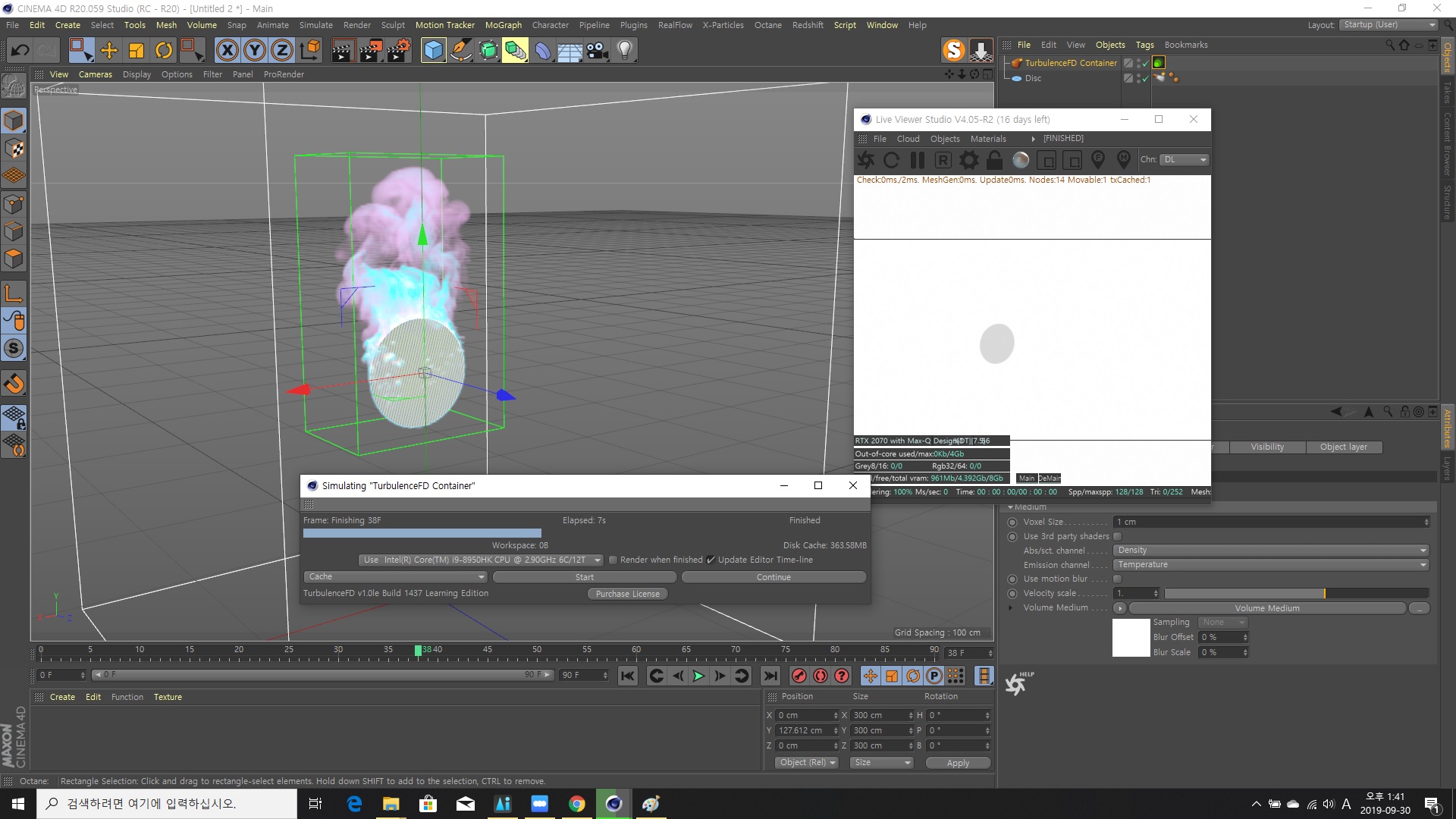Toggle Z axis lock
This screenshot has width=1456, height=819.
(282, 51)
